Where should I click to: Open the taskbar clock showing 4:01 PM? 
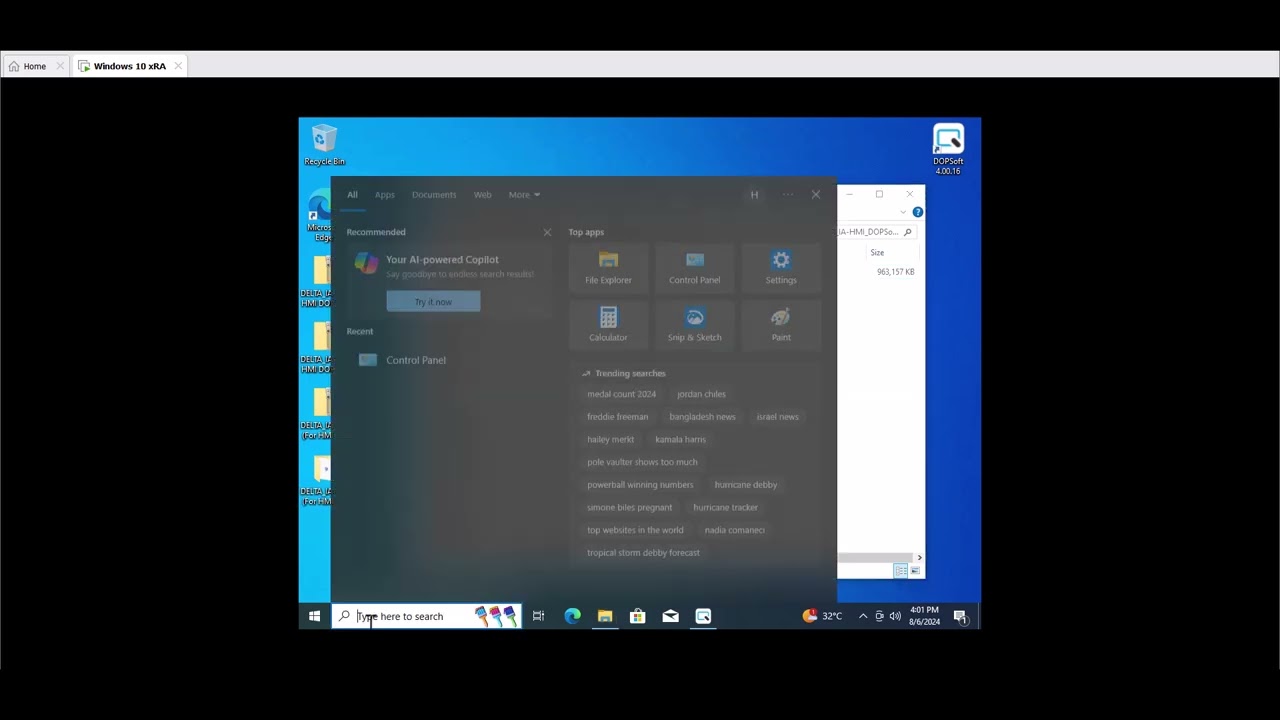pyautogui.click(x=924, y=616)
